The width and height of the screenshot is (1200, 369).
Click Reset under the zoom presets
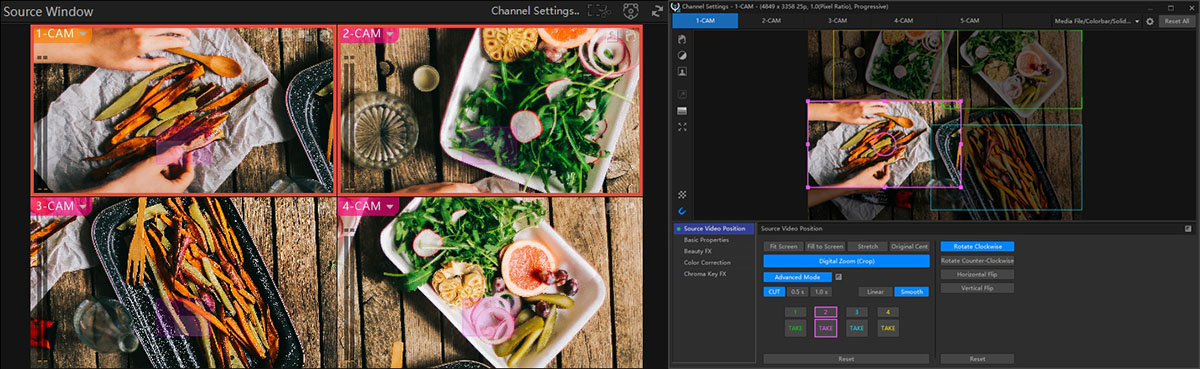point(847,358)
